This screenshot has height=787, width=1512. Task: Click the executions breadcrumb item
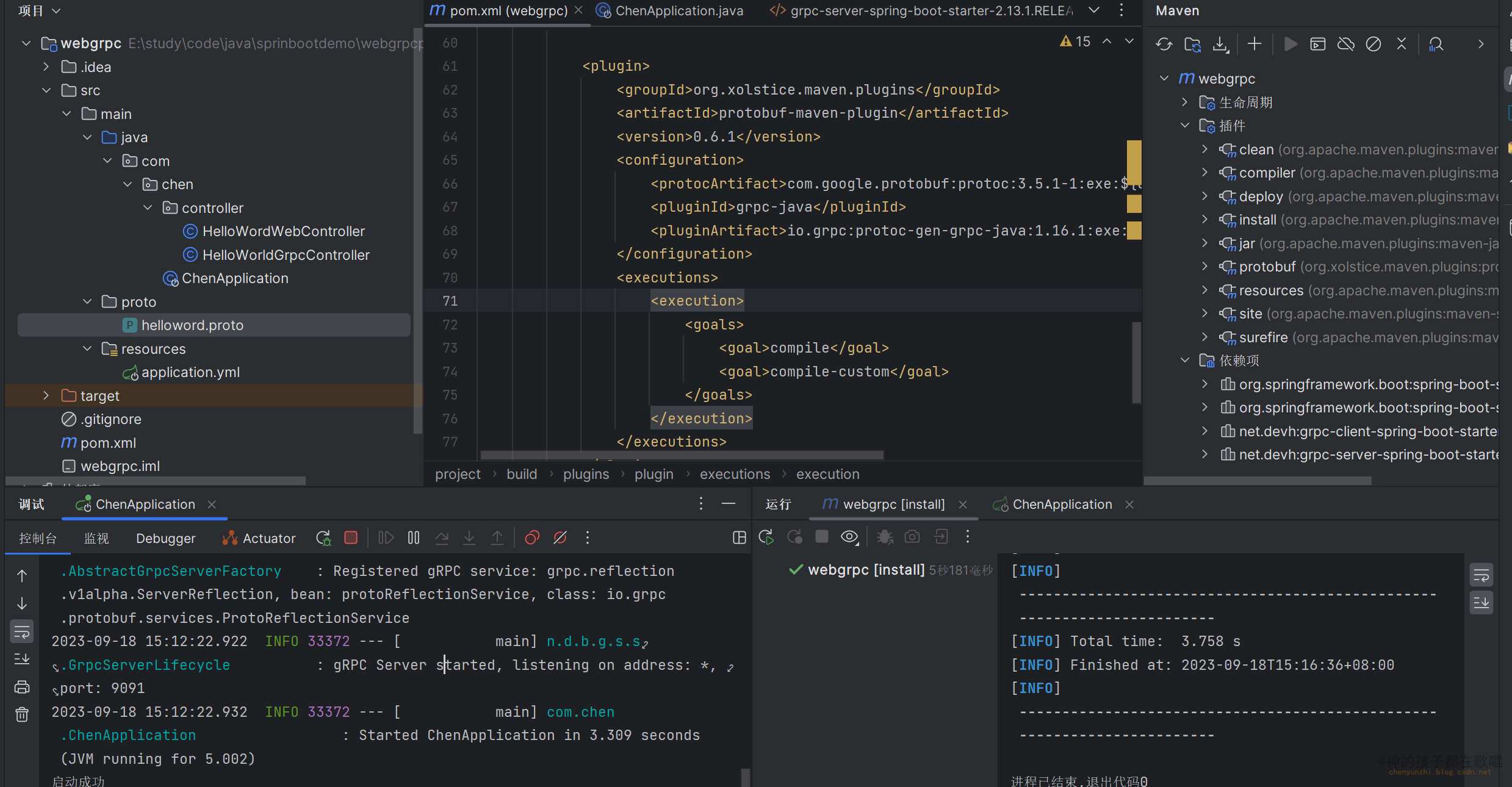[735, 474]
